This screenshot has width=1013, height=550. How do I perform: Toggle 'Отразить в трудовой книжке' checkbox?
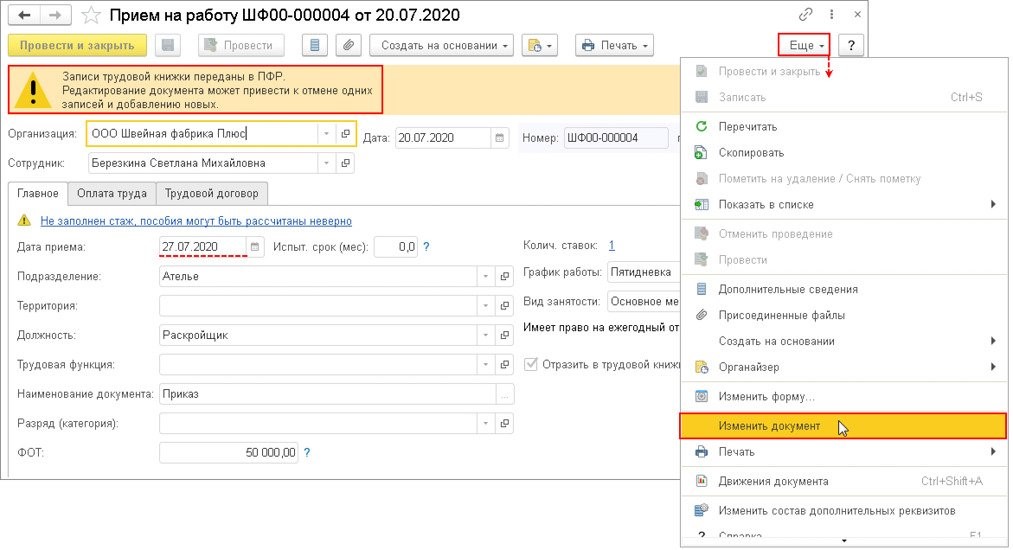coord(530,365)
